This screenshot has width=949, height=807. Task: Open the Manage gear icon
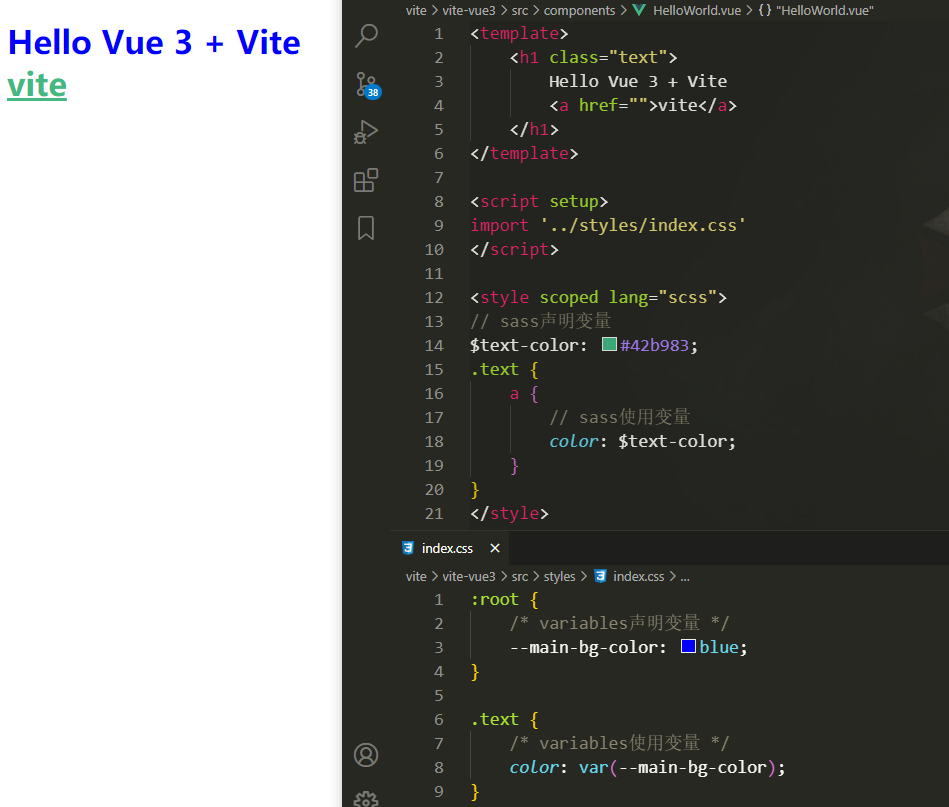(366, 799)
